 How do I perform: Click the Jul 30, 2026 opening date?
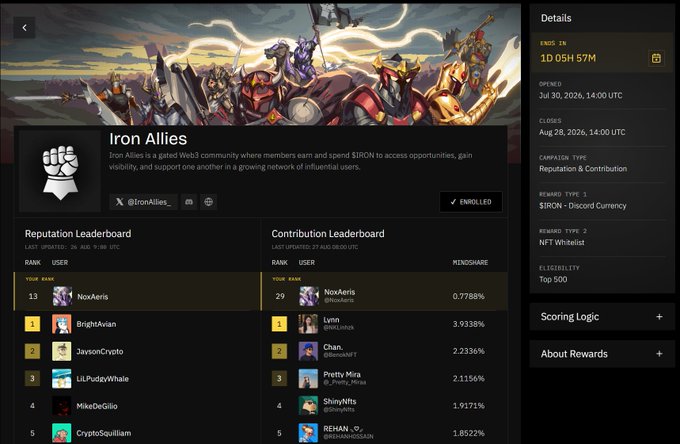pyautogui.click(x=581, y=95)
